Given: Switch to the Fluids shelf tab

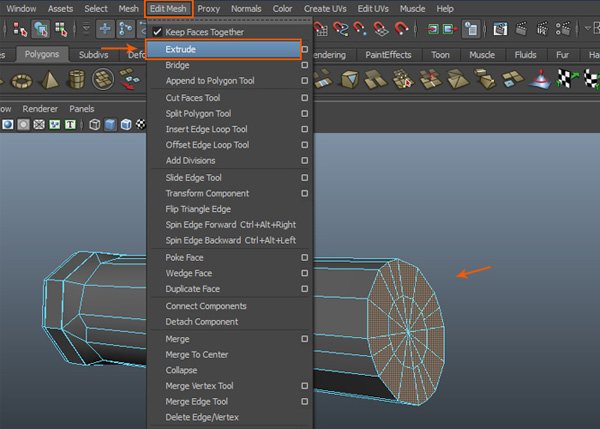Looking at the screenshot, I should pyautogui.click(x=525, y=55).
